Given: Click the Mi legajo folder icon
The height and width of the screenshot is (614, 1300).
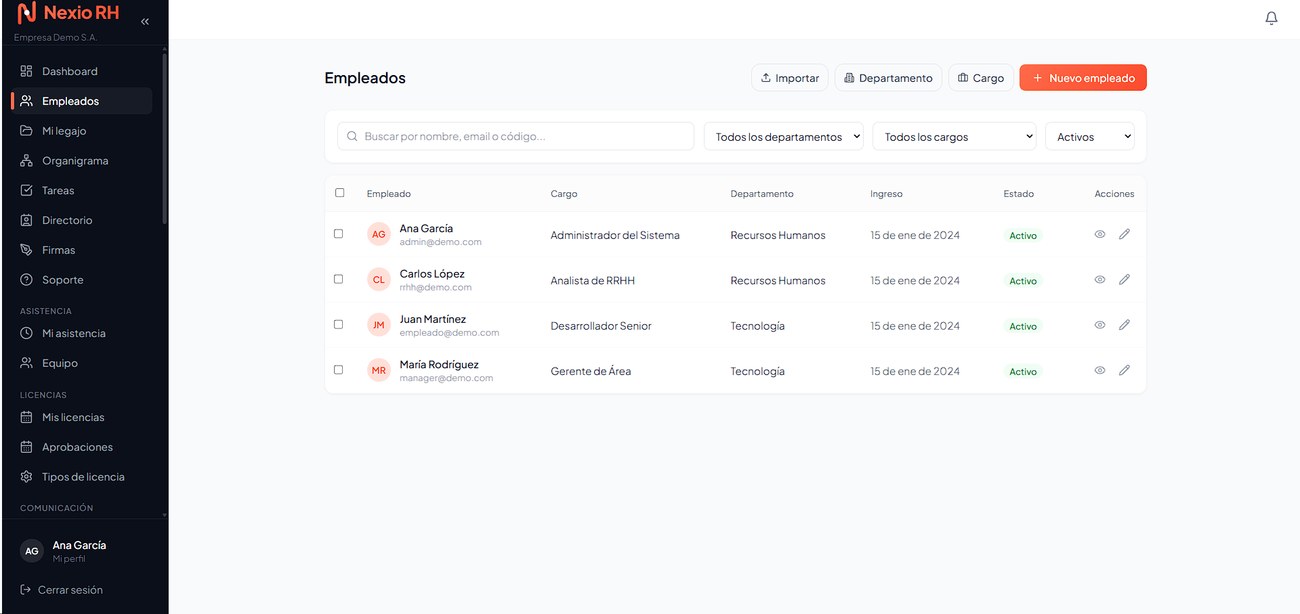Looking at the screenshot, I should pyautogui.click(x=27, y=131).
